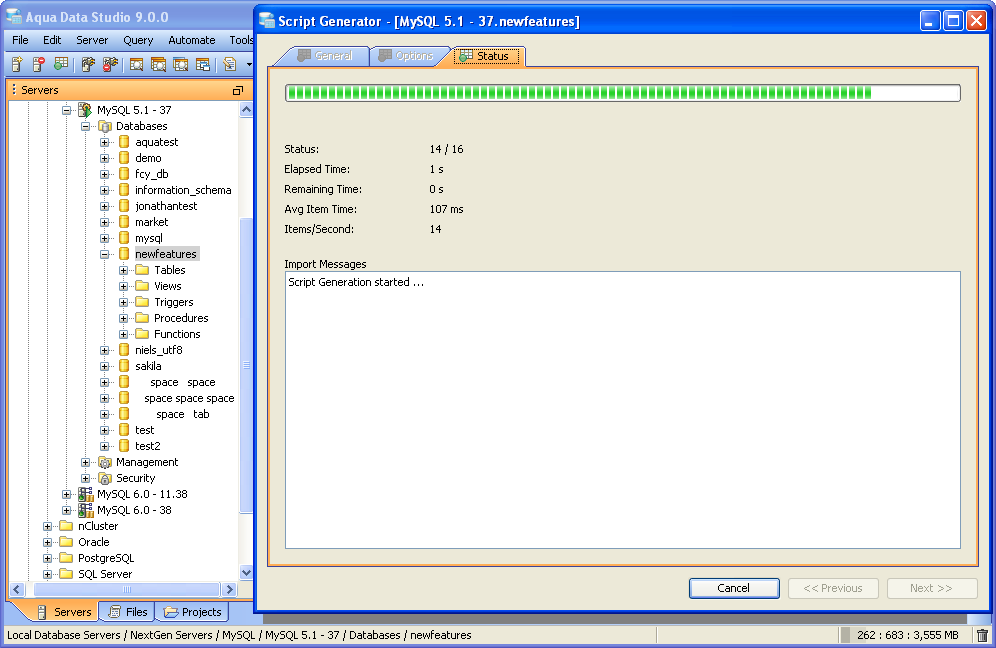Switch to the Files tab at bottom
The width and height of the screenshot is (996, 648).
[128, 612]
